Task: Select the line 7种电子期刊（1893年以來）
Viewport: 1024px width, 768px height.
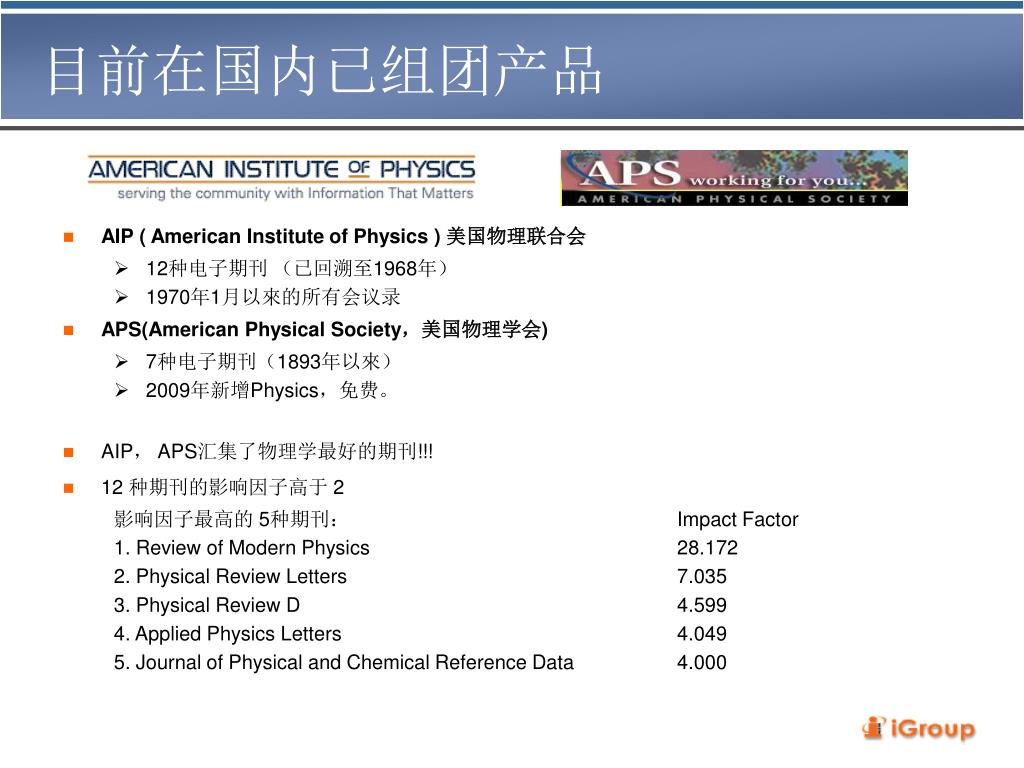Action: point(270,361)
